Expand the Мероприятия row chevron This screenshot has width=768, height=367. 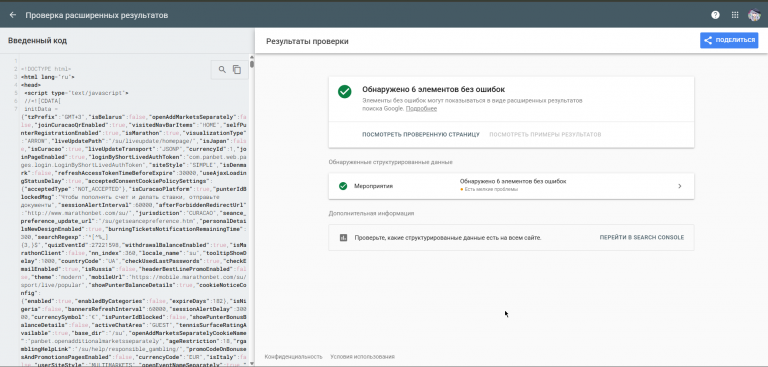(x=679, y=186)
